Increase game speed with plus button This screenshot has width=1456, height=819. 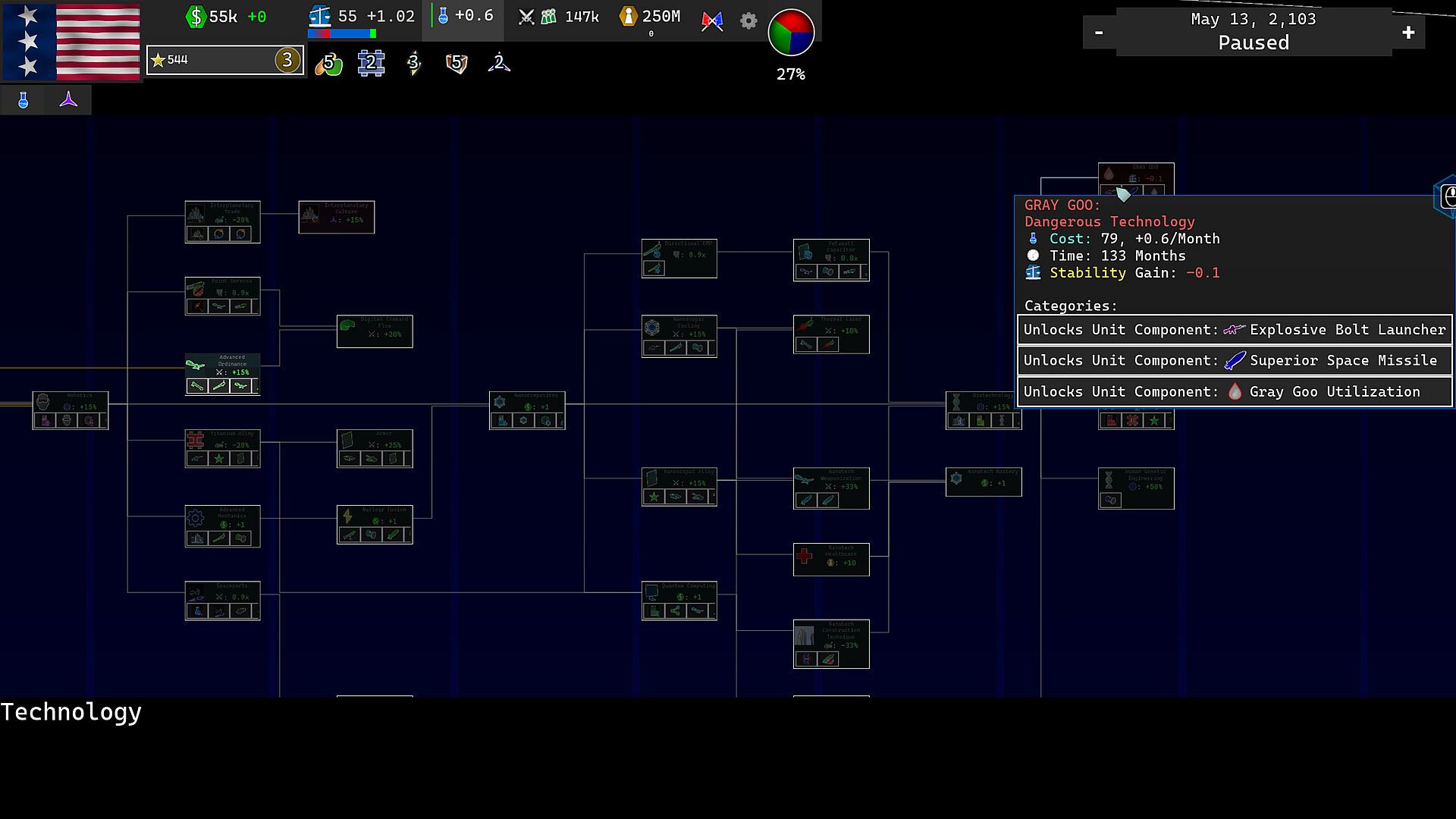click(1408, 32)
